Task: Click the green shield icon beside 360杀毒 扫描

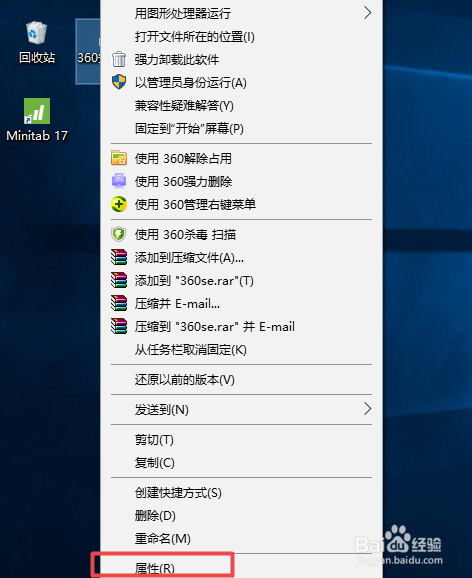Action: coord(119,234)
